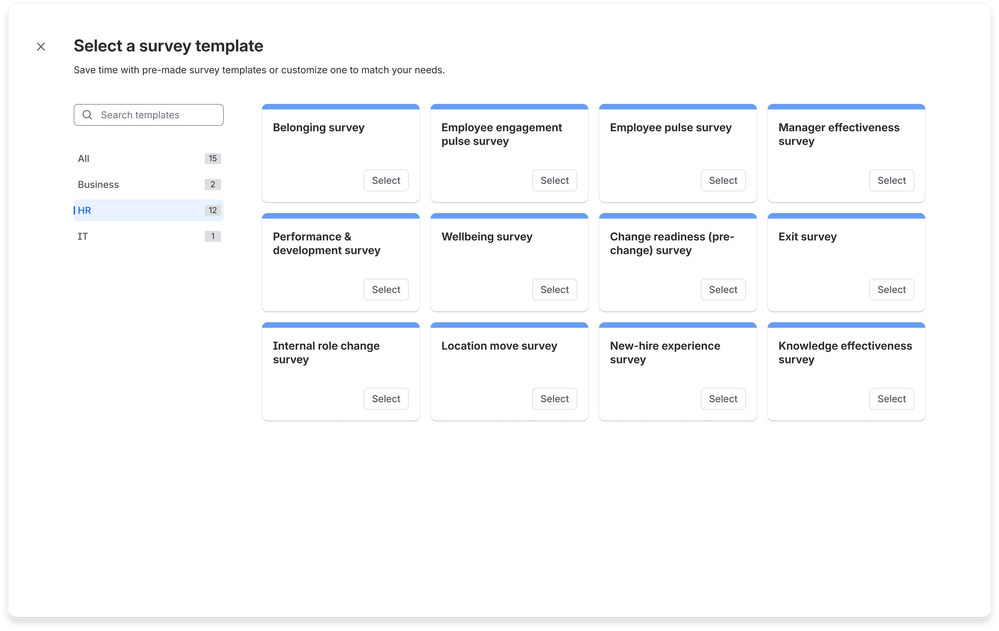Select the Internal role change survey
Screen dimensions: 999x631
click(x=386, y=398)
